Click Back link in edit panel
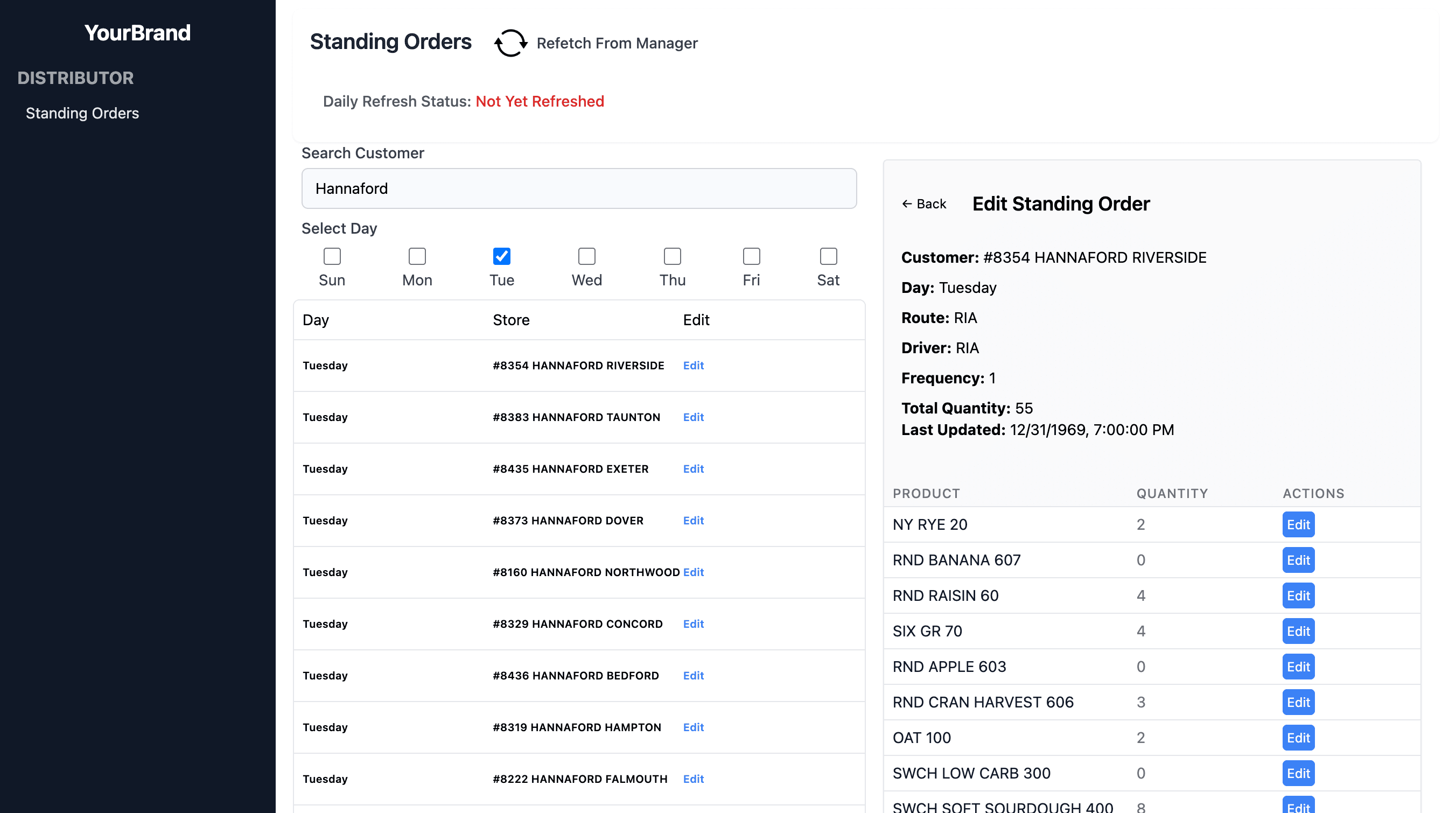This screenshot has width=1456, height=813. pos(923,204)
